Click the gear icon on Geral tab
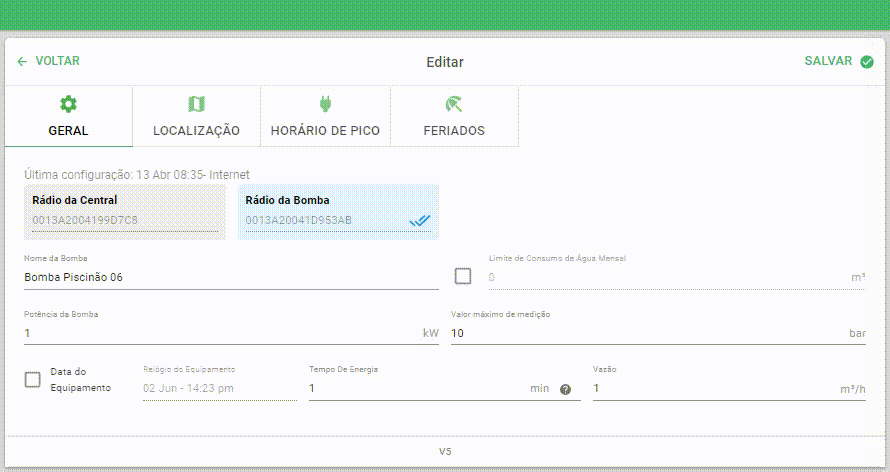Image resolution: width=890 pixels, height=472 pixels. pos(68,104)
